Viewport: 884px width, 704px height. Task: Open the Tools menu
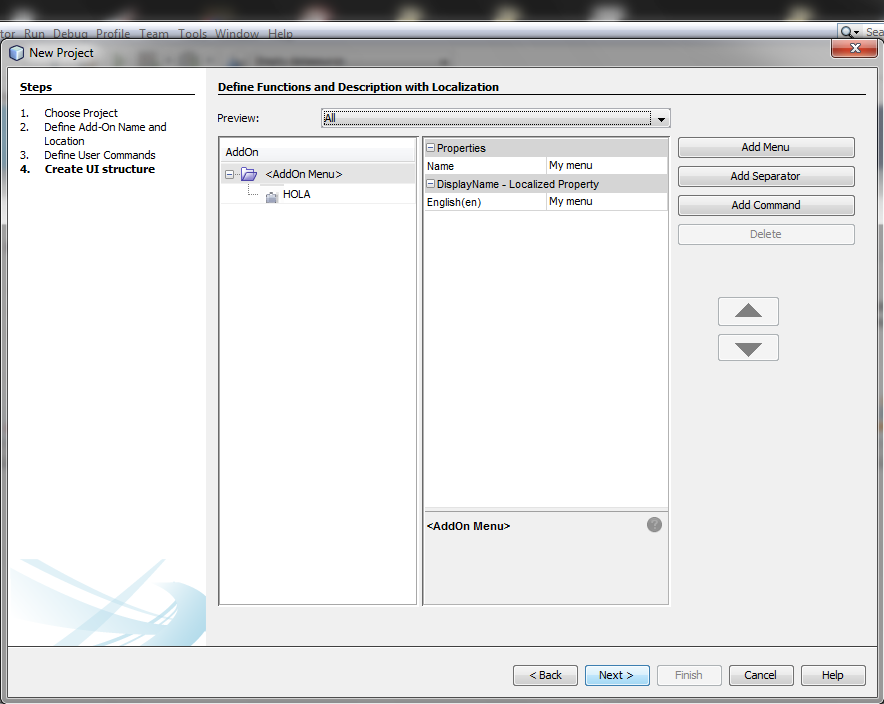pyautogui.click(x=192, y=34)
